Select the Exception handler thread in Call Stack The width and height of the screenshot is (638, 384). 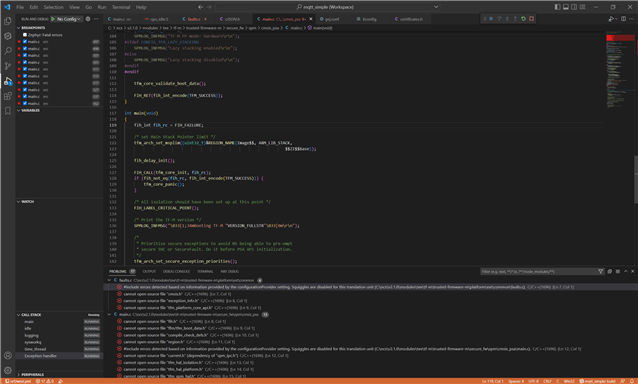(x=59, y=356)
